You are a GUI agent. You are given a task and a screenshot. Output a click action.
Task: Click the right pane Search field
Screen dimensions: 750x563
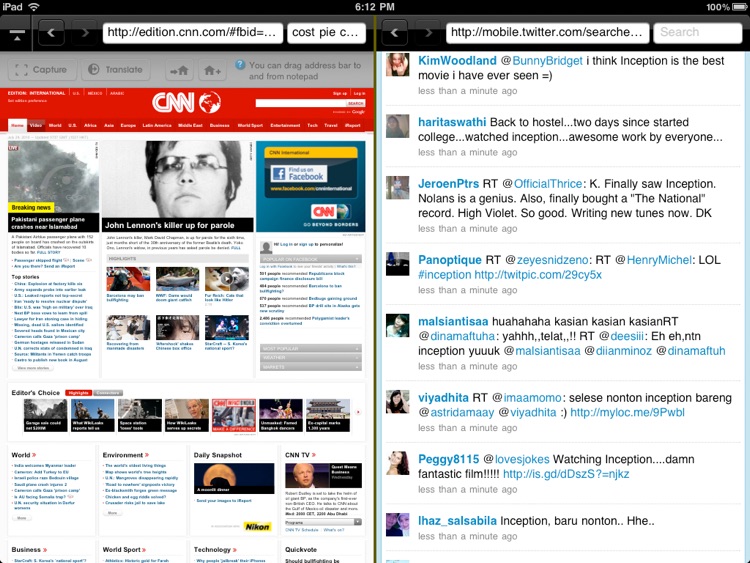(697, 33)
